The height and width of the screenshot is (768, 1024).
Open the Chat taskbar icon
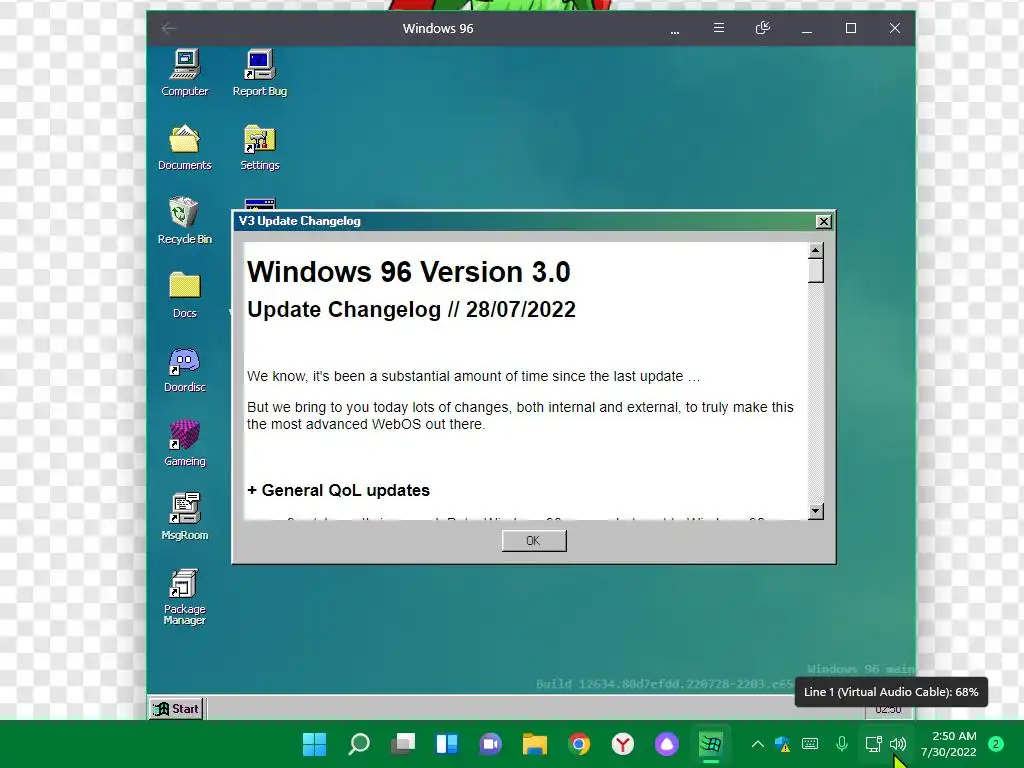pos(490,744)
